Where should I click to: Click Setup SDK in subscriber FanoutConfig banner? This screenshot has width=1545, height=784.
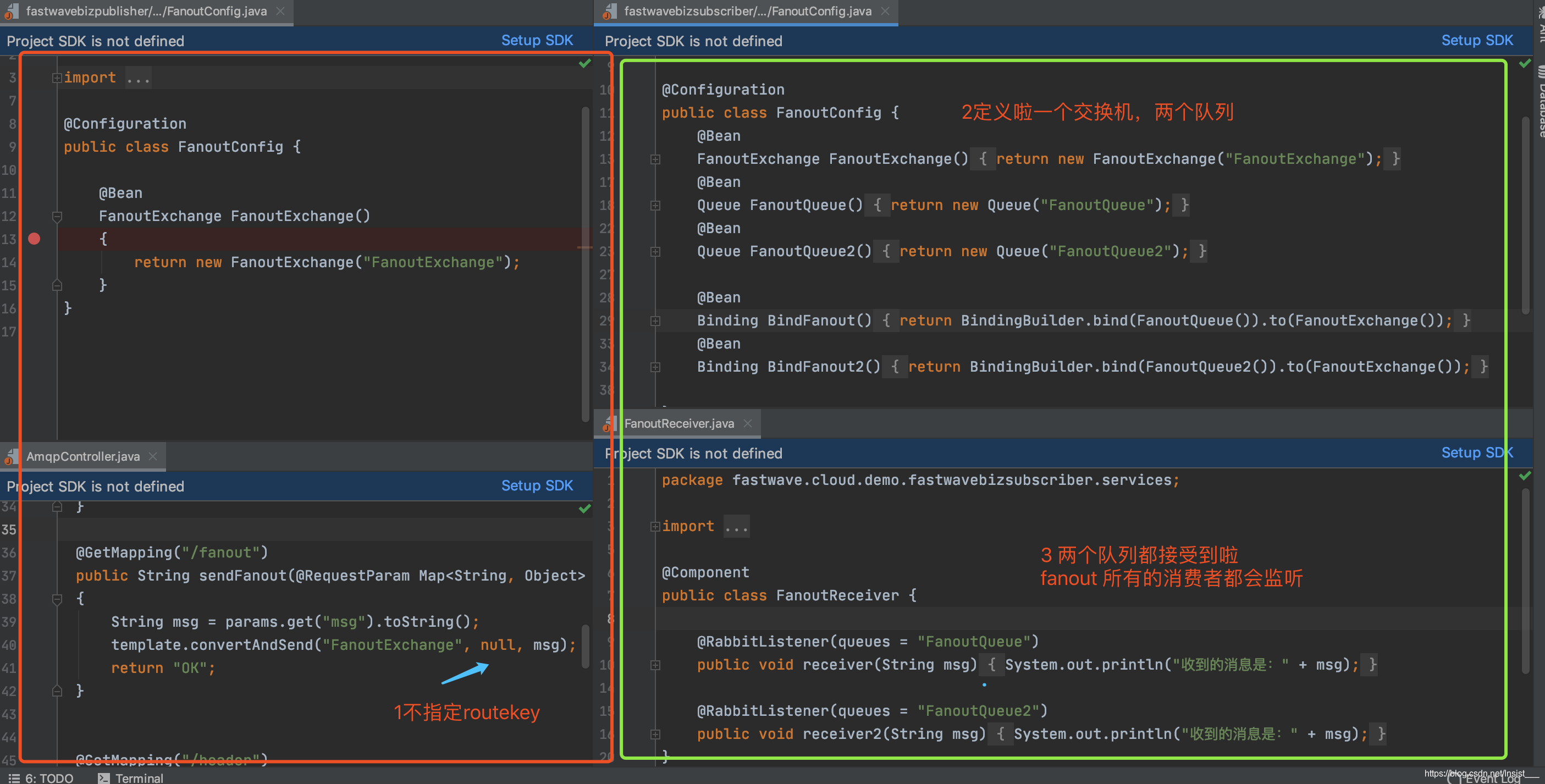click(1477, 40)
